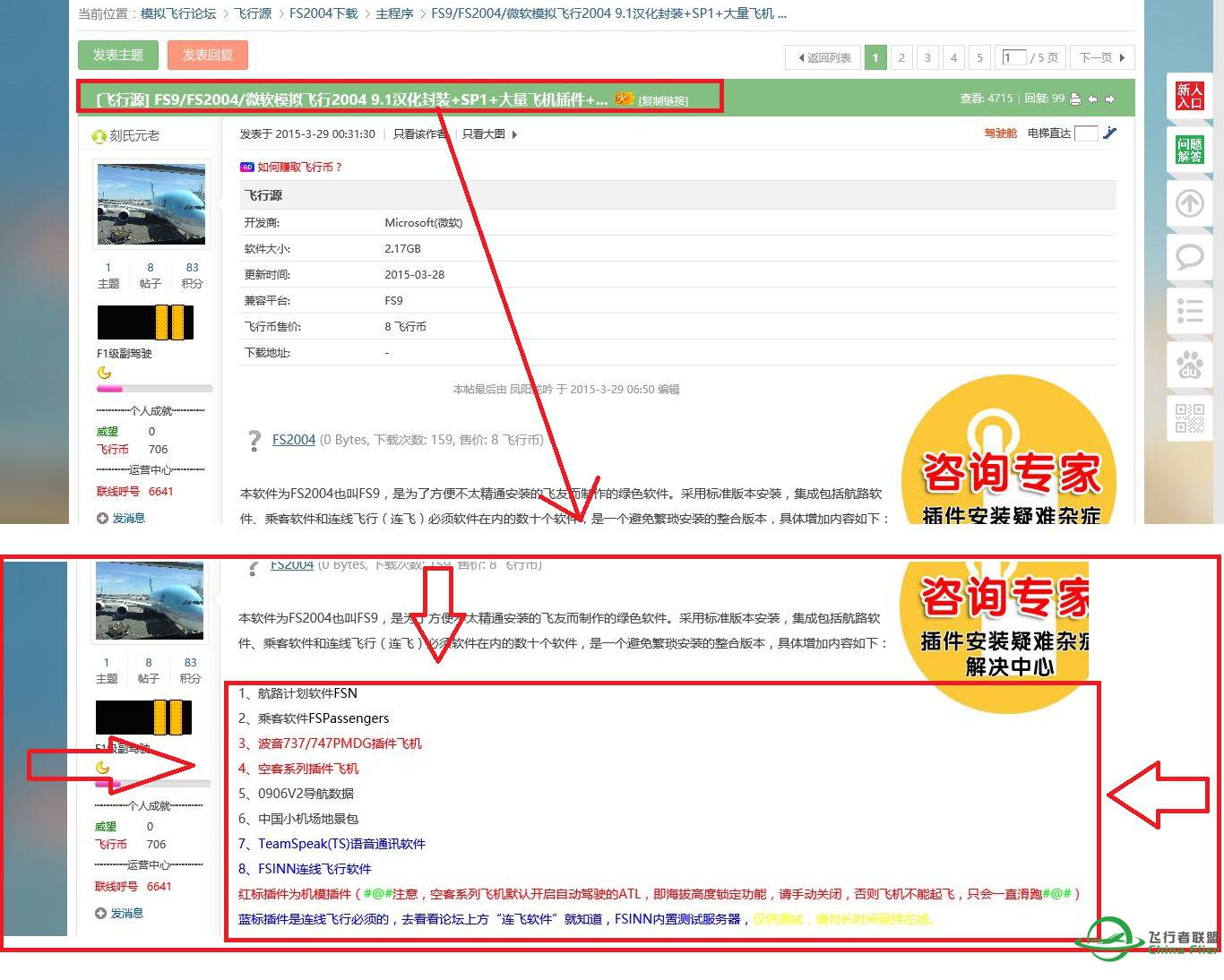
Task: Click the print icon in thread header
Action: [x=1075, y=99]
